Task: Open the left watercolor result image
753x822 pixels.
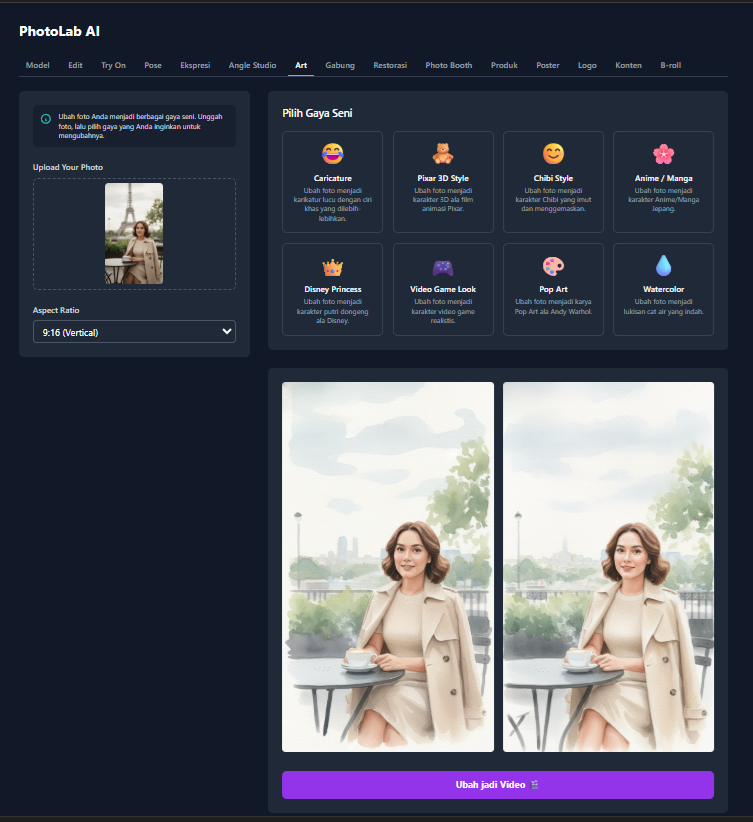Action: tap(388, 566)
